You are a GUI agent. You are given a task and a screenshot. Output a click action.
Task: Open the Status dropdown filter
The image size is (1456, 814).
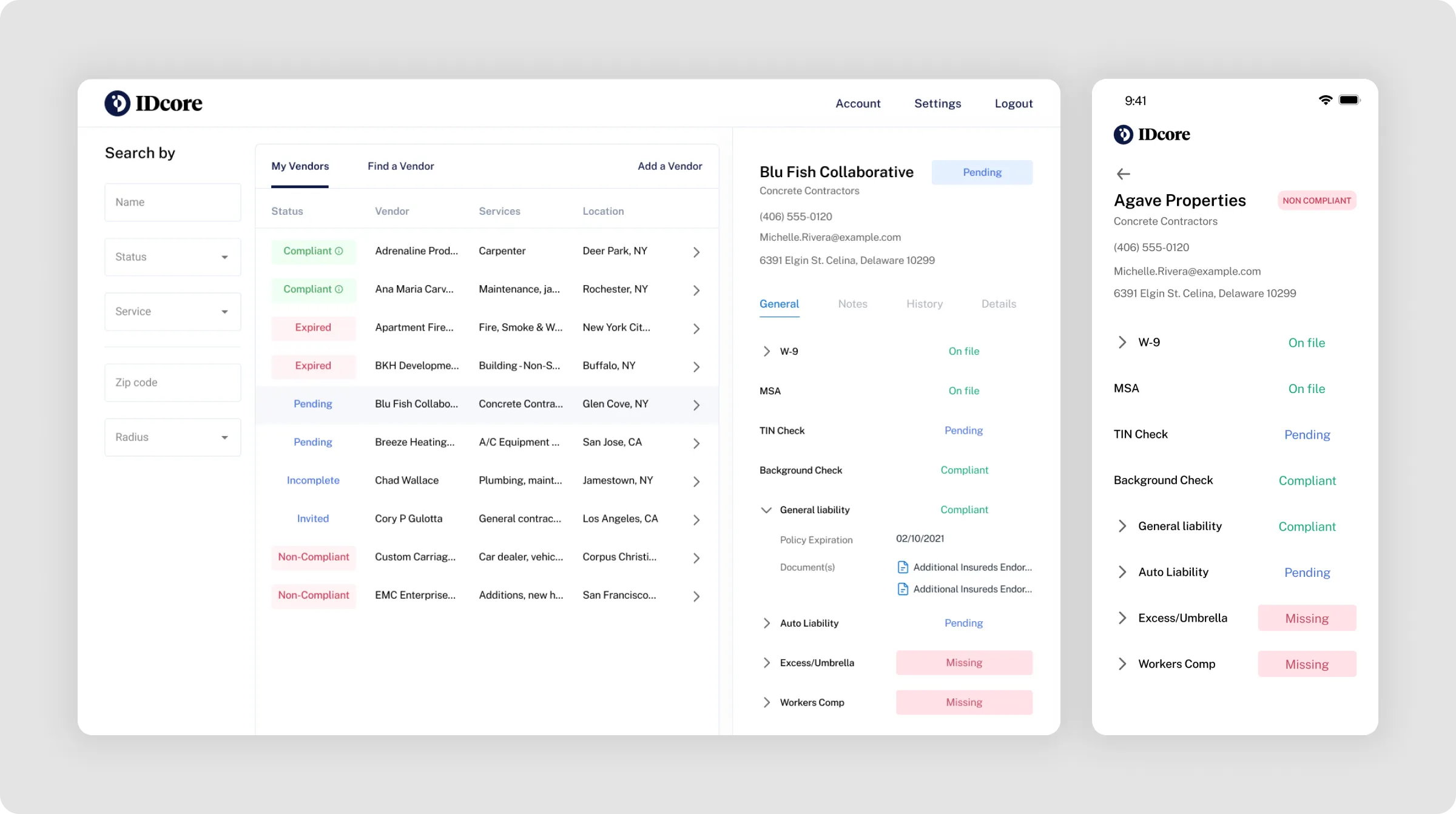coord(172,257)
